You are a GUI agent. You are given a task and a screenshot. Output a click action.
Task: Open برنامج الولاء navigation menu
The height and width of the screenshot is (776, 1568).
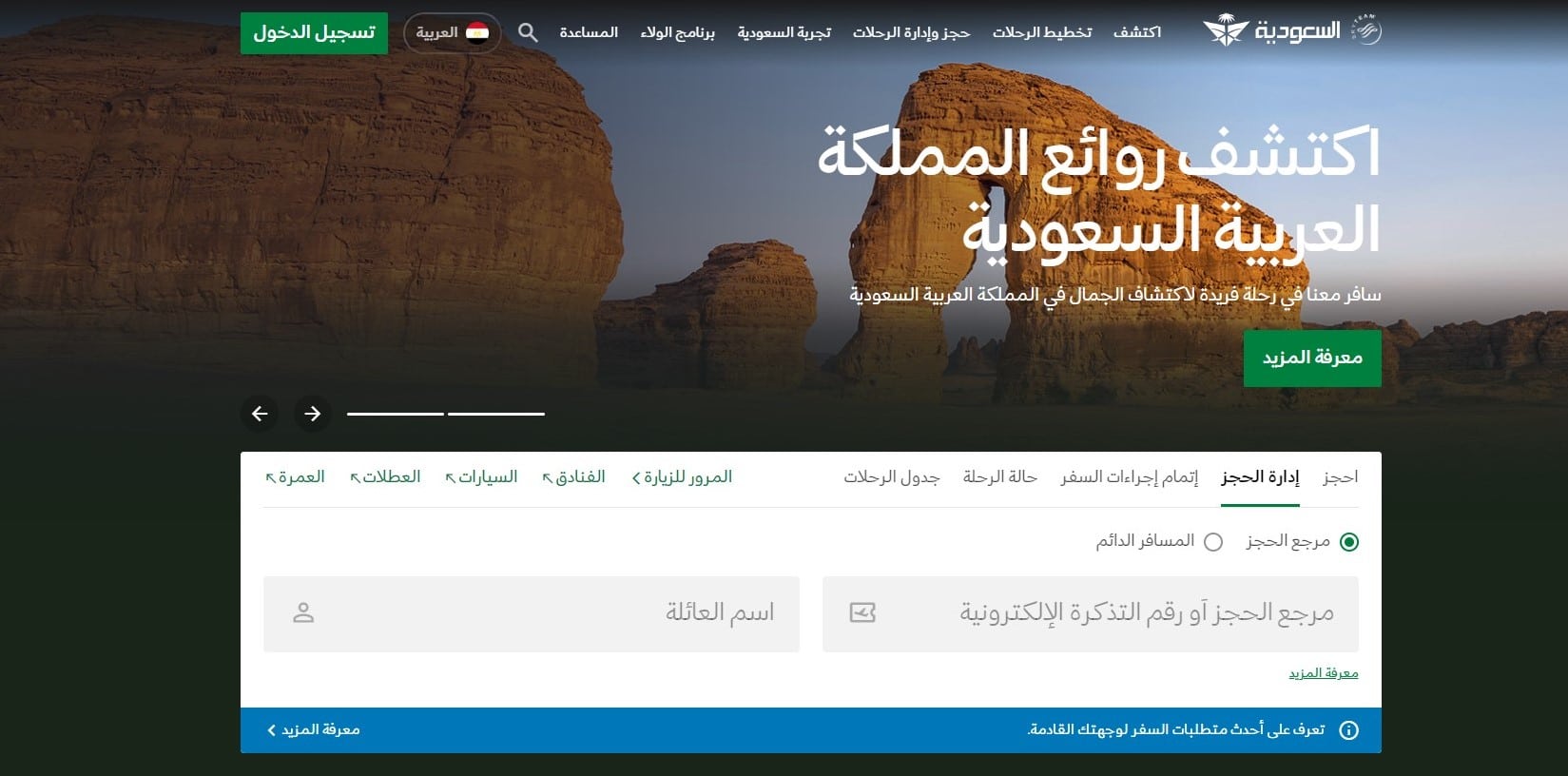(678, 32)
